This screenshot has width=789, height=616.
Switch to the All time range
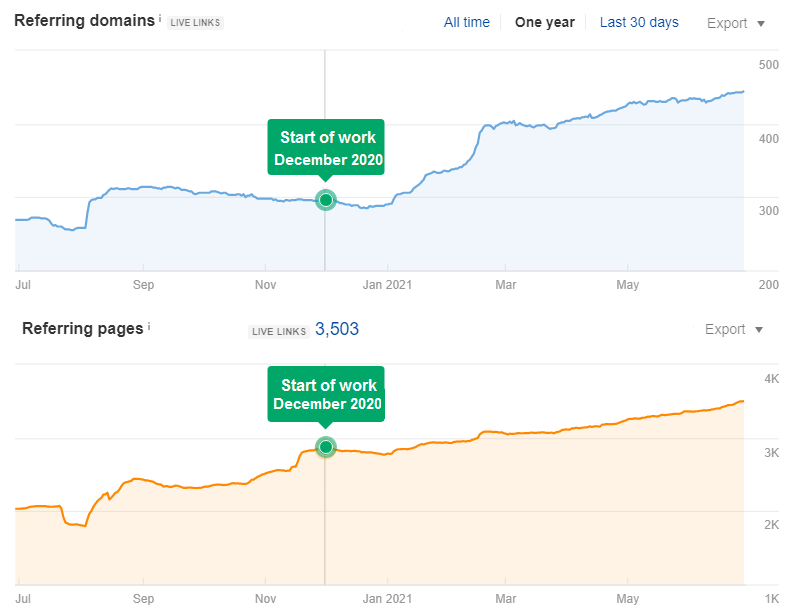tap(467, 22)
